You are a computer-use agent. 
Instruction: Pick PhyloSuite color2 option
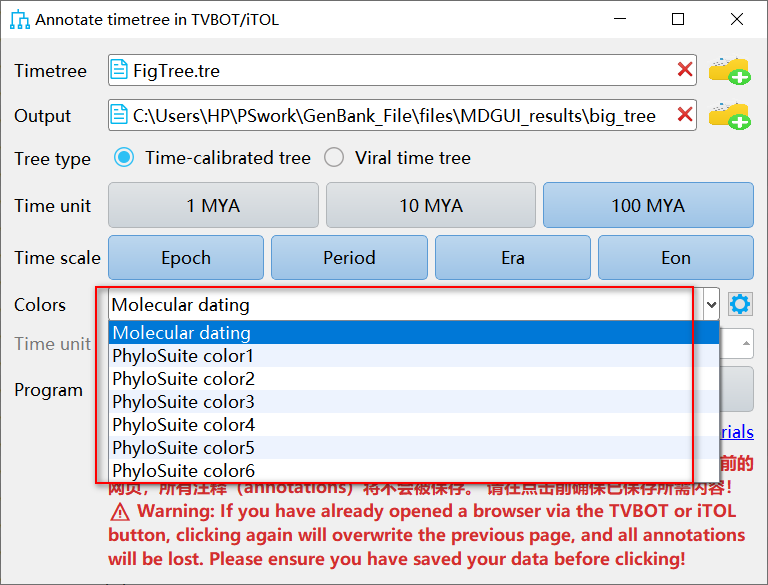click(413, 379)
